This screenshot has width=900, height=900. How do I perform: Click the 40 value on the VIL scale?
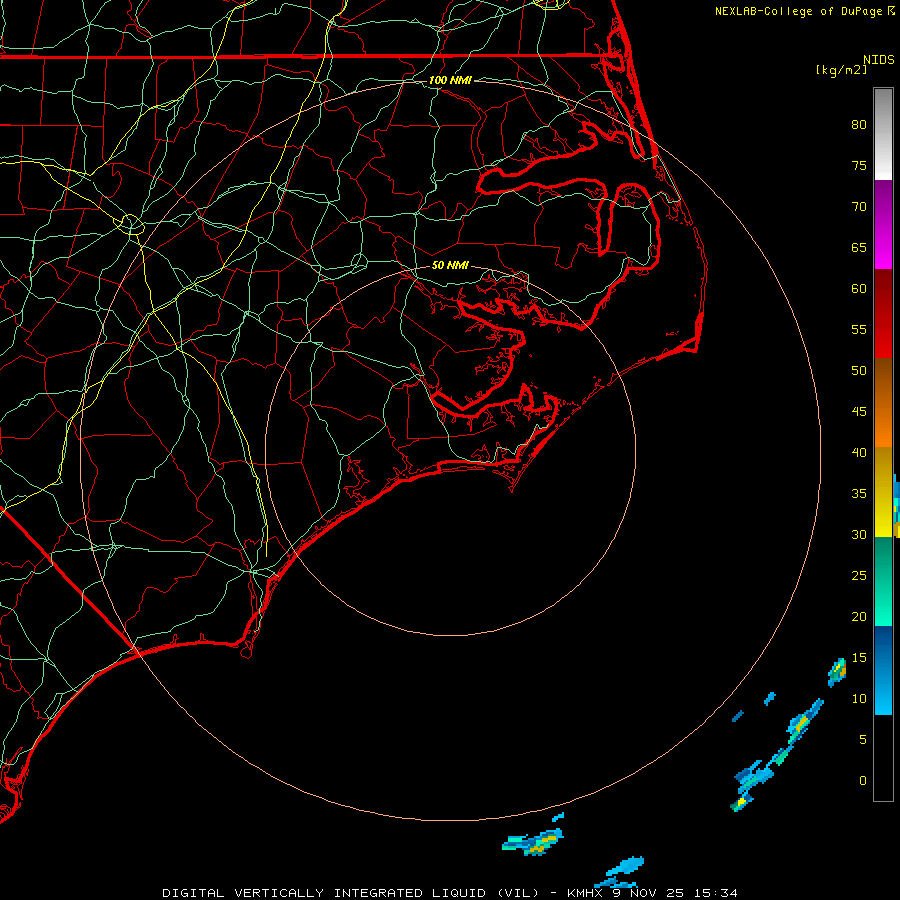pos(859,453)
